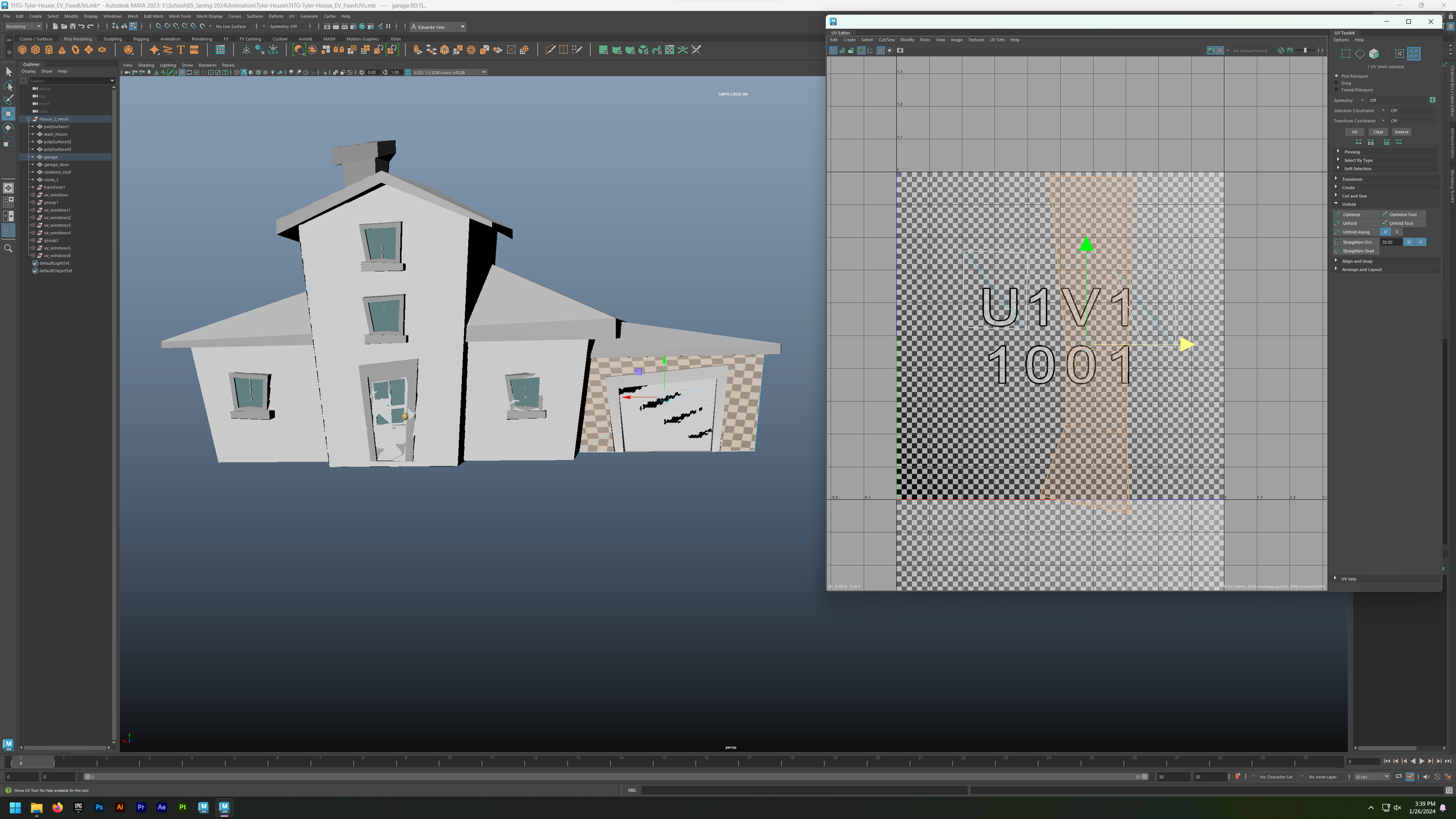Expand the Cut and Sew section

coord(1354,196)
